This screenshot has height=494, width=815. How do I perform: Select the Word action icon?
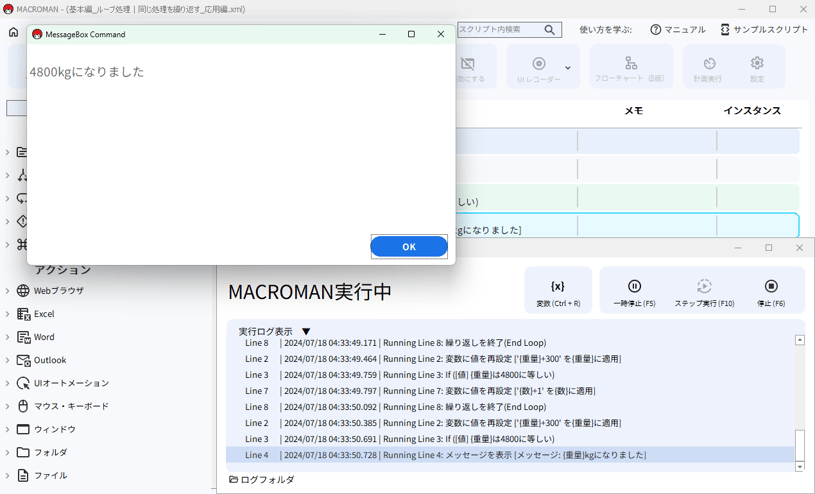pos(23,337)
